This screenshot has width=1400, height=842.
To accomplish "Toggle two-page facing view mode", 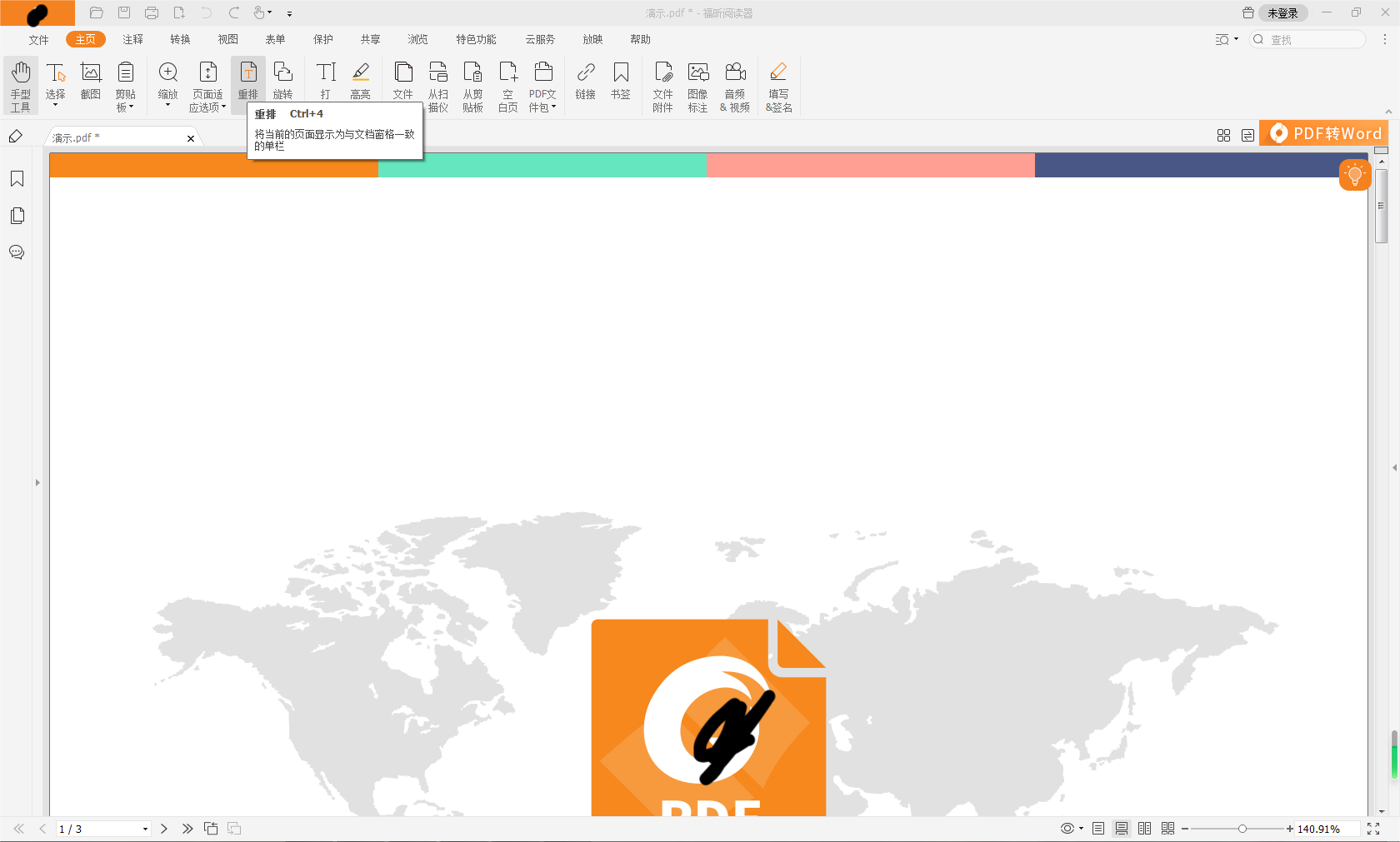I will (1145, 829).
